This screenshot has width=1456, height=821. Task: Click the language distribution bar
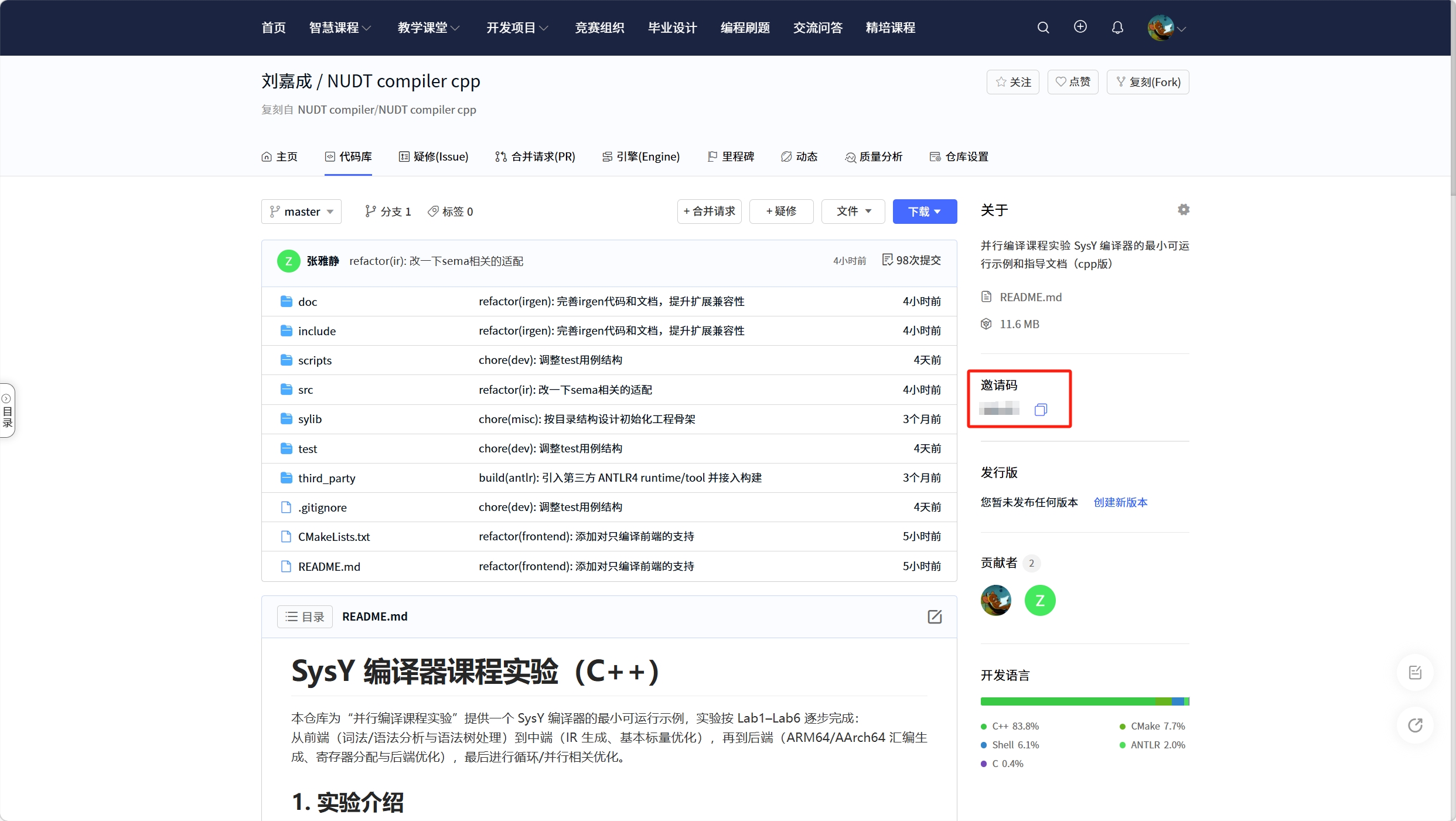(x=1085, y=701)
